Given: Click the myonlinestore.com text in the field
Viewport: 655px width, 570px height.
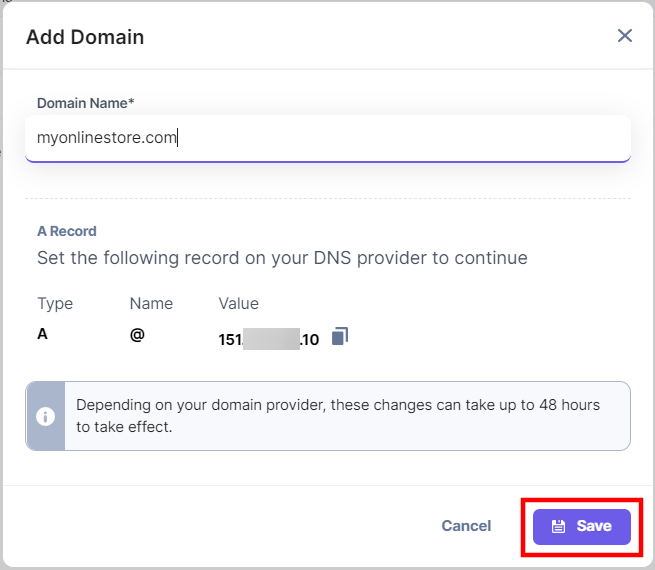Looking at the screenshot, I should click(107, 138).
